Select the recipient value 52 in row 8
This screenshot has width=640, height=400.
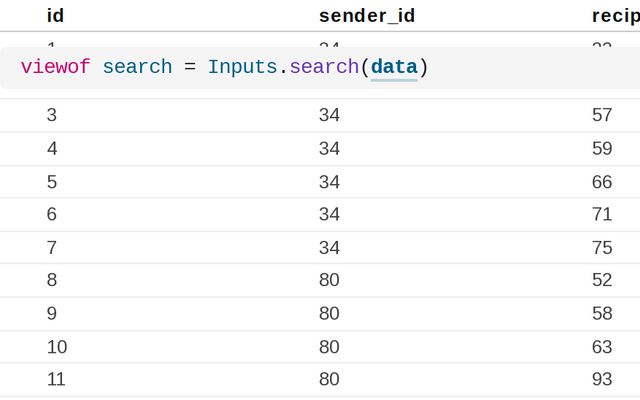coord(602,280)
